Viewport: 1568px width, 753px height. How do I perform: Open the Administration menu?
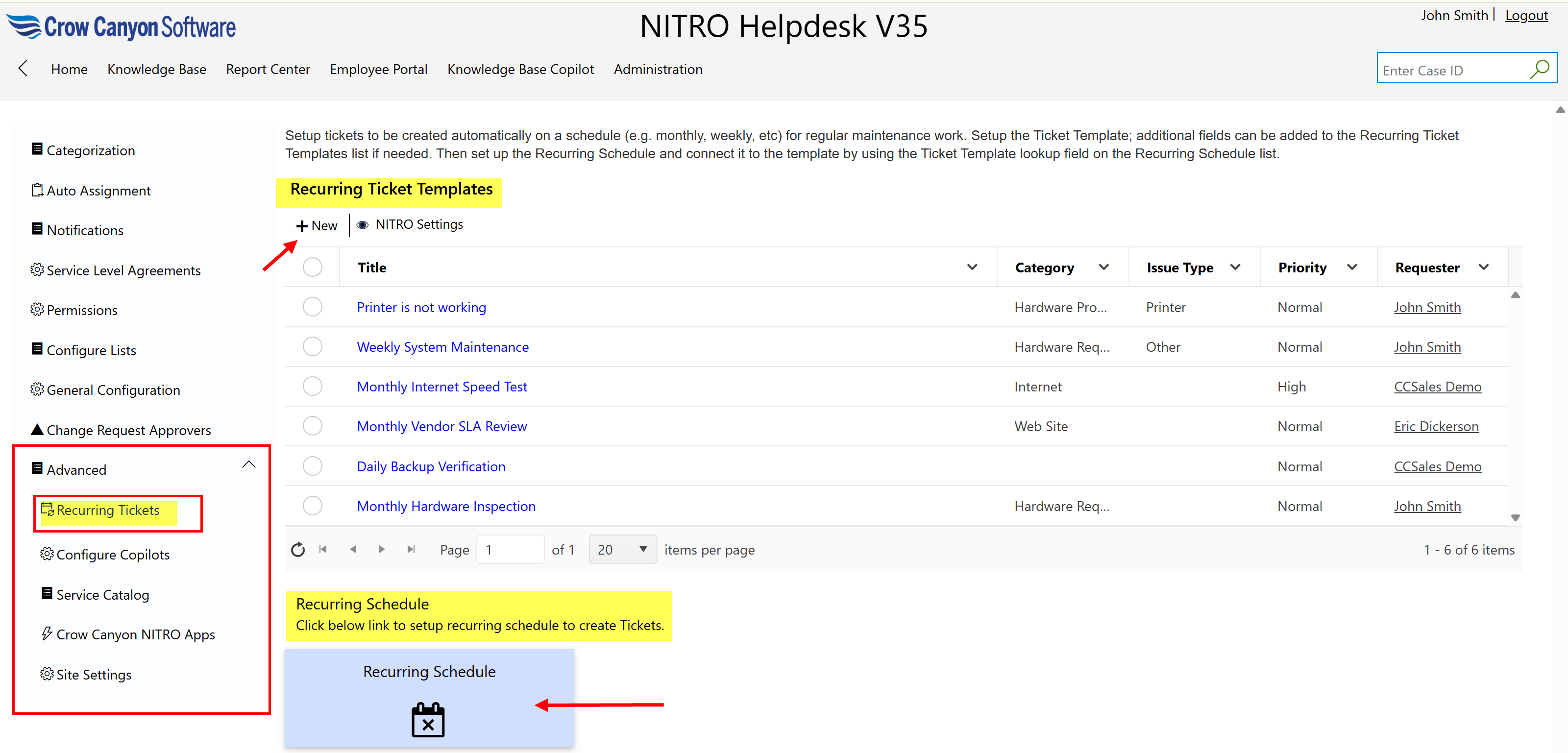pyautogui.click(x=658, y=70)
